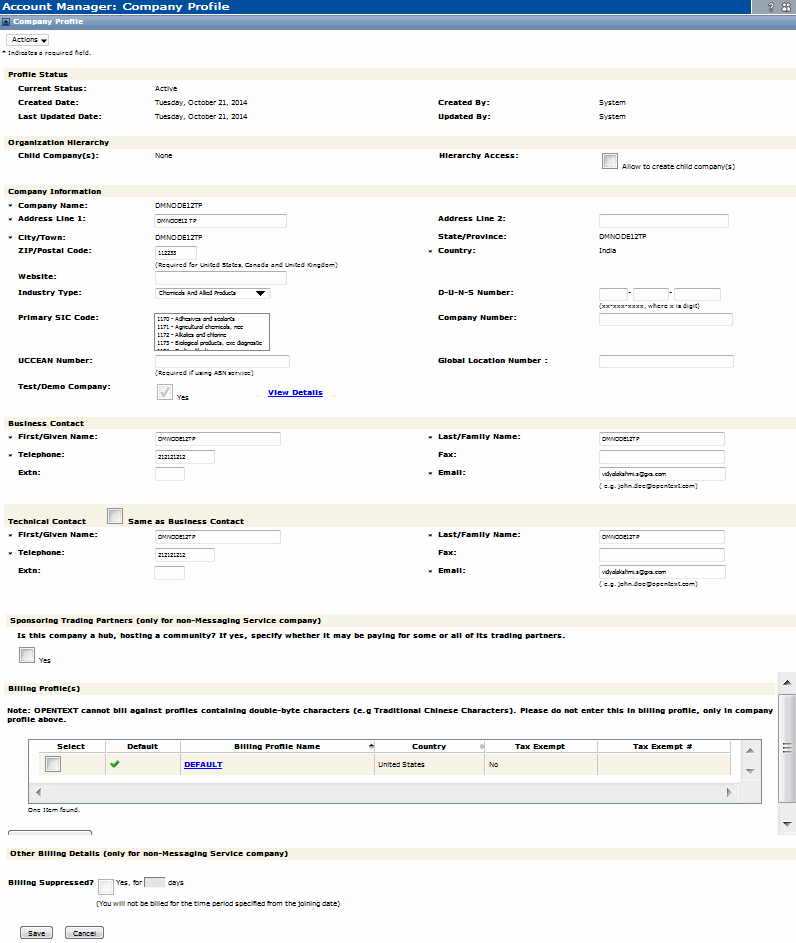The image size is (796, 943).
Task: Click the icon right of the help icon
Action: click(786, 7)
